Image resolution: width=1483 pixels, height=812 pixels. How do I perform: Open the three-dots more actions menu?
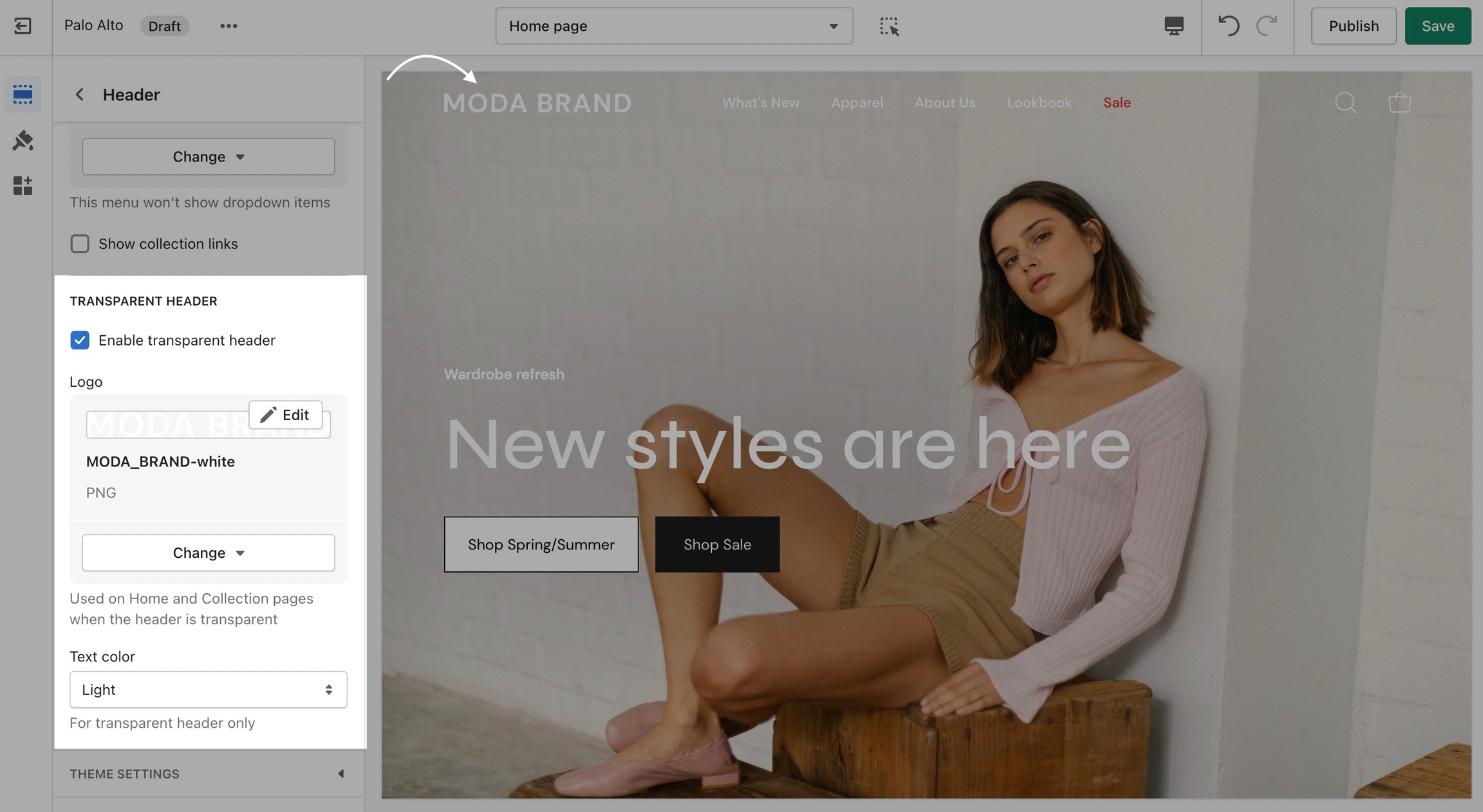click(x=229, y=26)
